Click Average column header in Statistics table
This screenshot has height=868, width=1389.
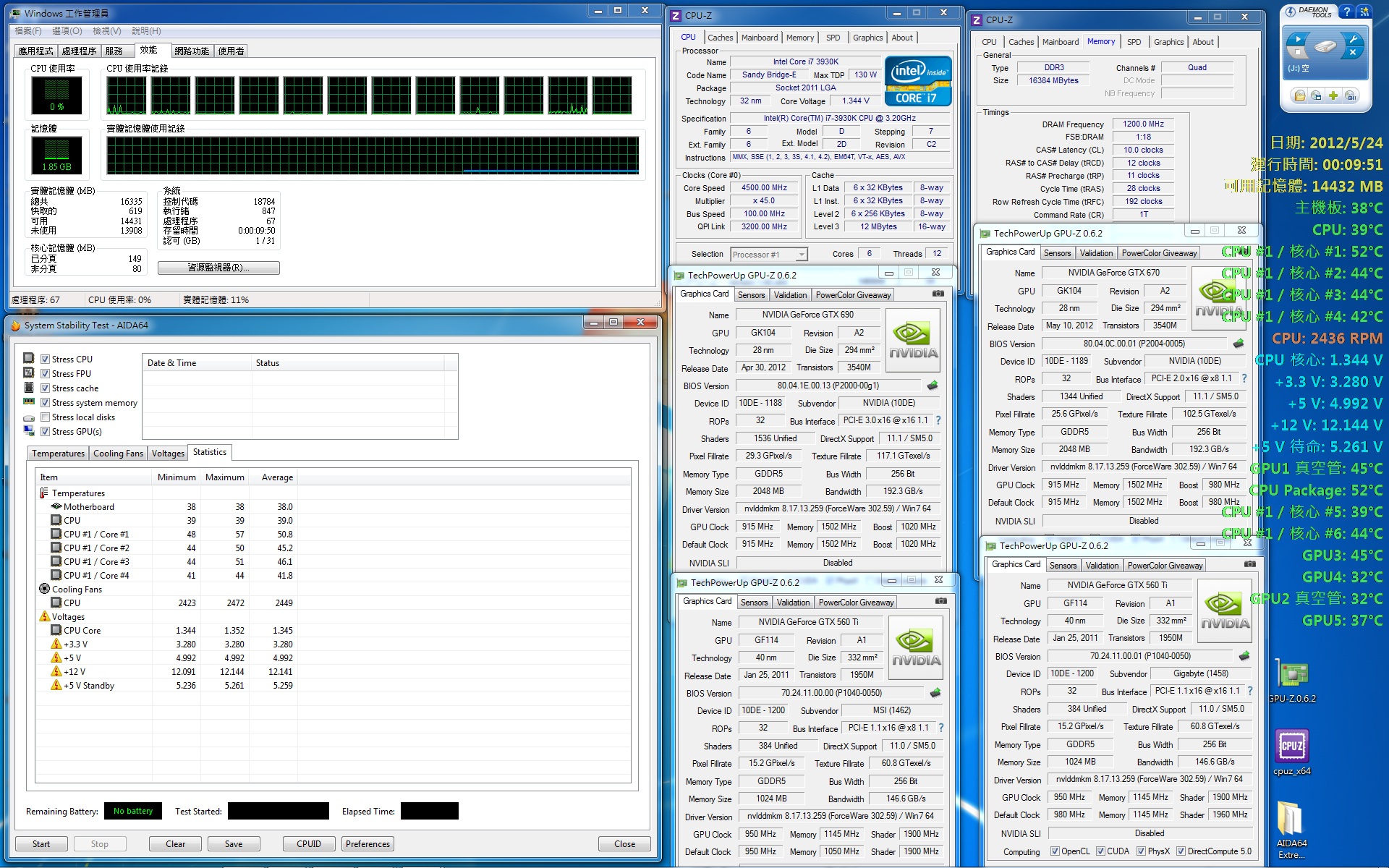click(273, 477)
